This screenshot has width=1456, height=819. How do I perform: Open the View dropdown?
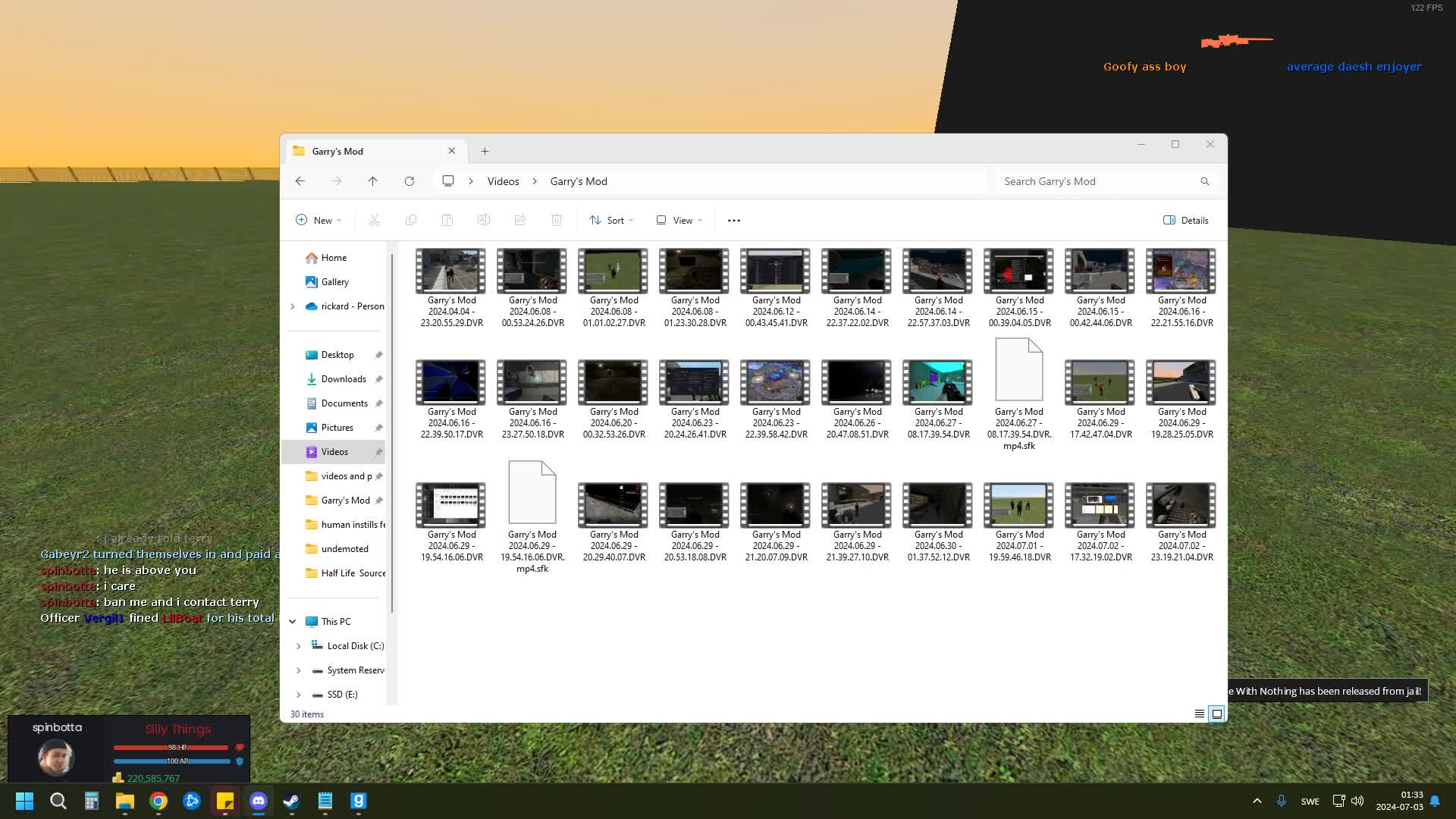[x=679, y=220]
